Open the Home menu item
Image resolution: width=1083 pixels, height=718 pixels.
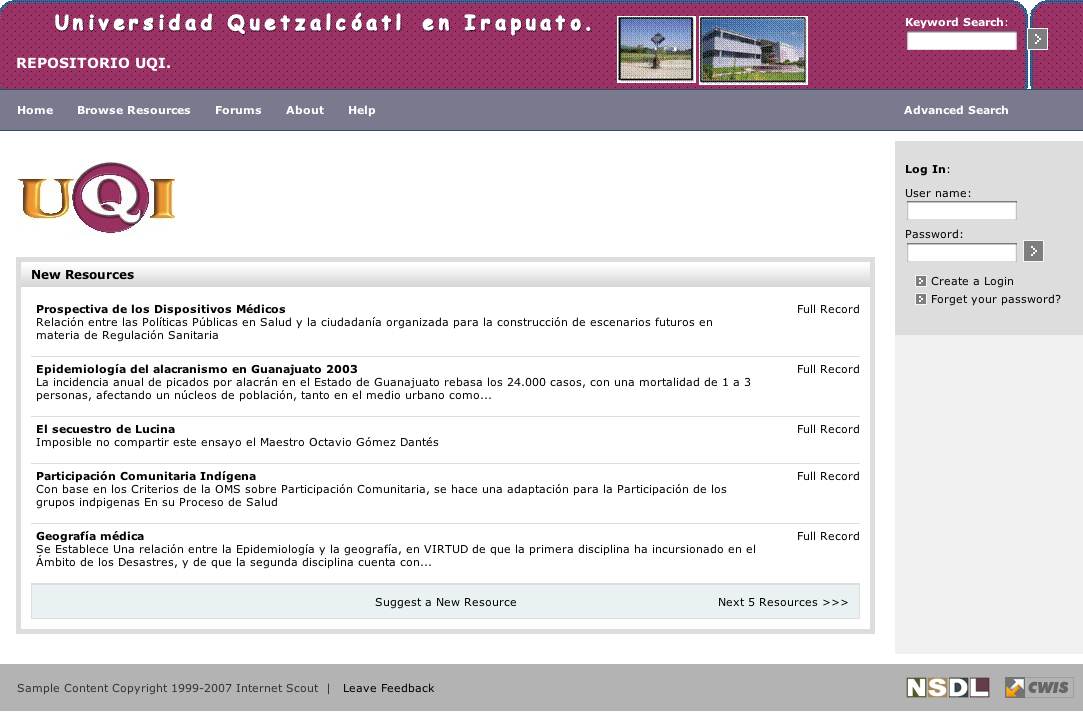(35, 110)
